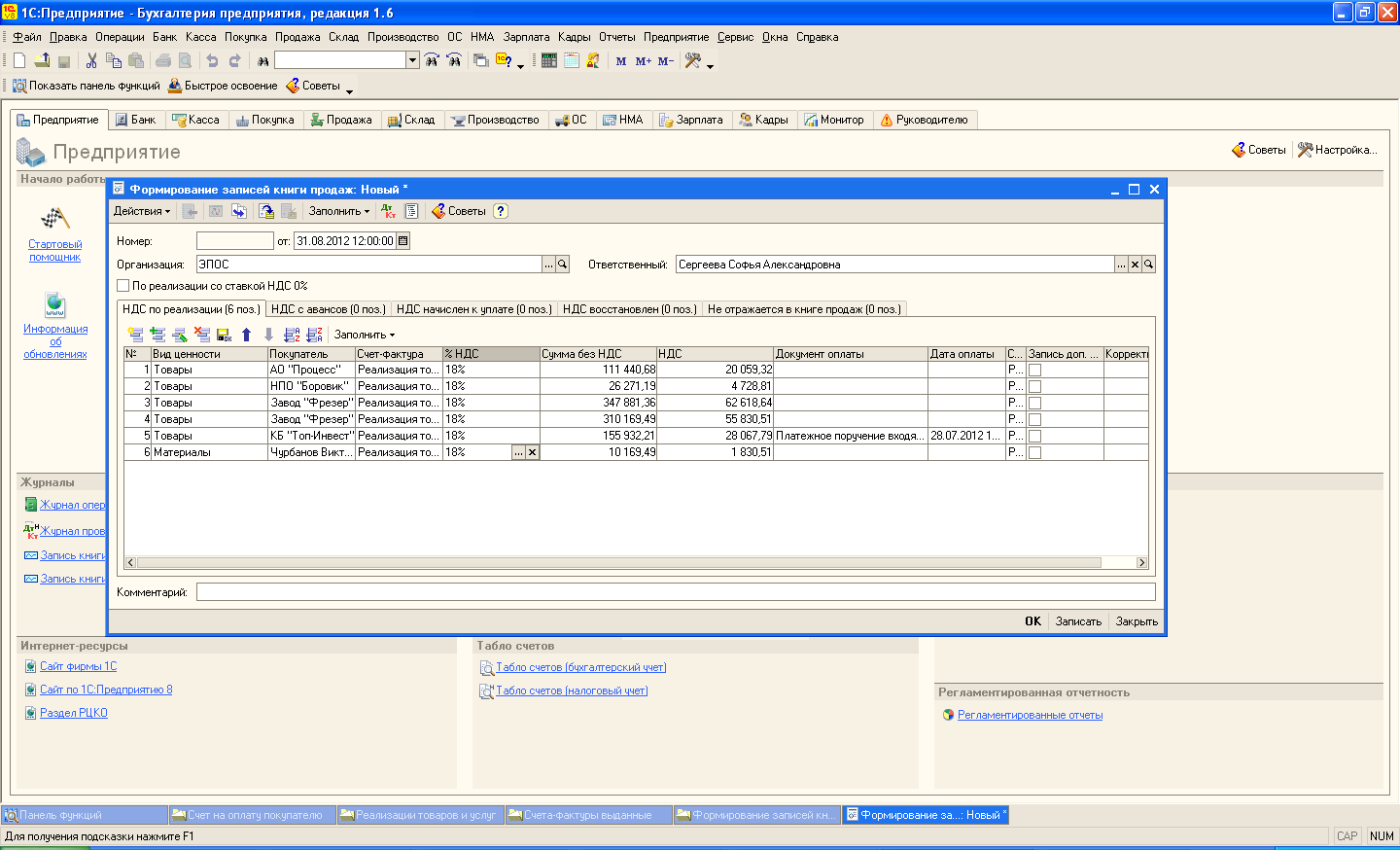
Task: Tick the checkbox in row 1 АО "Процесс"
Action: pos(1035,370)
